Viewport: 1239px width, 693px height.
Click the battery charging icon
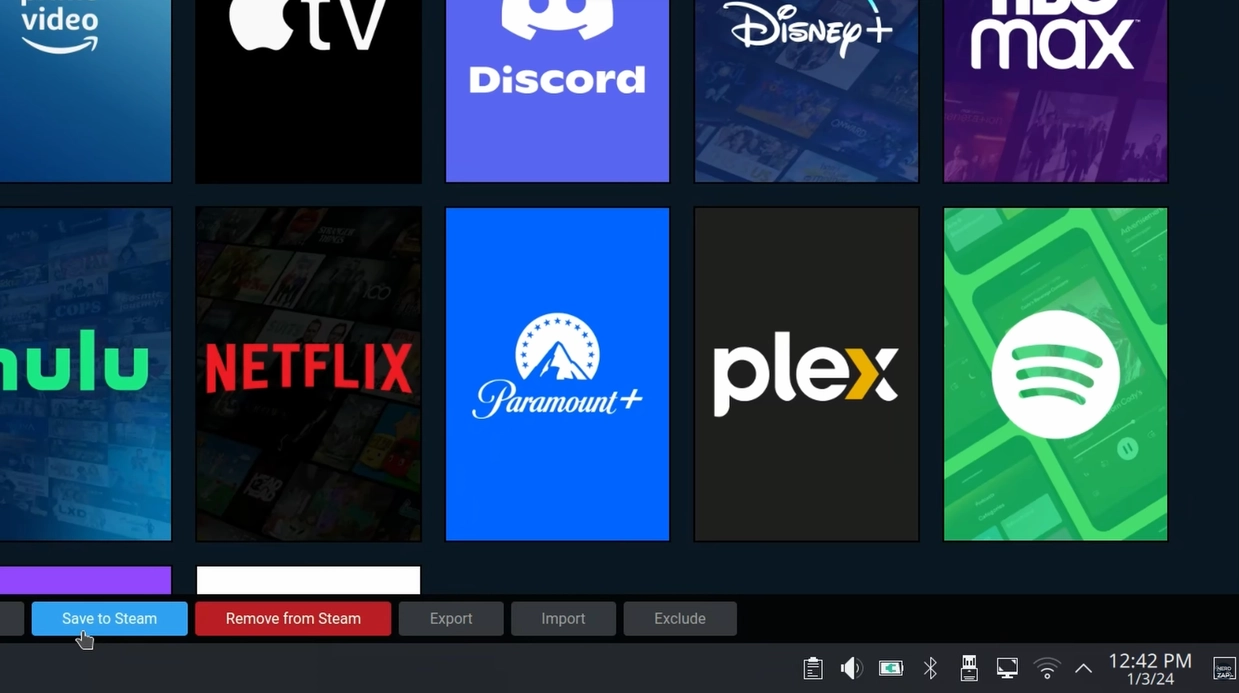890,668
